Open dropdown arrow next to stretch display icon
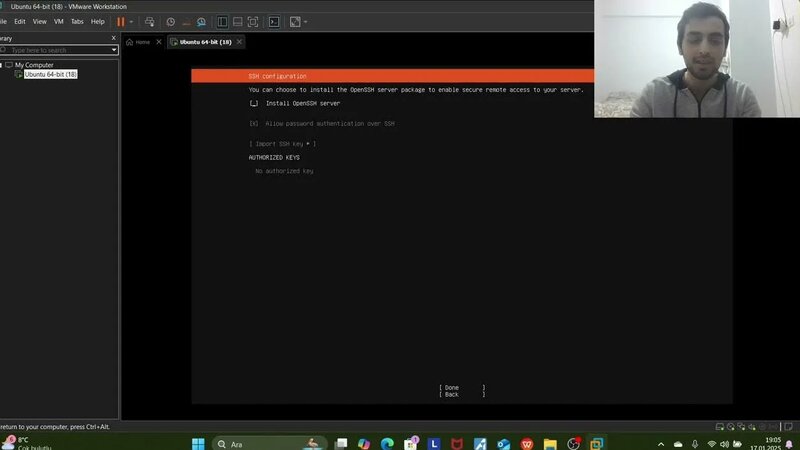The width and height of the screenshot is (800, 450). [306, 22]
